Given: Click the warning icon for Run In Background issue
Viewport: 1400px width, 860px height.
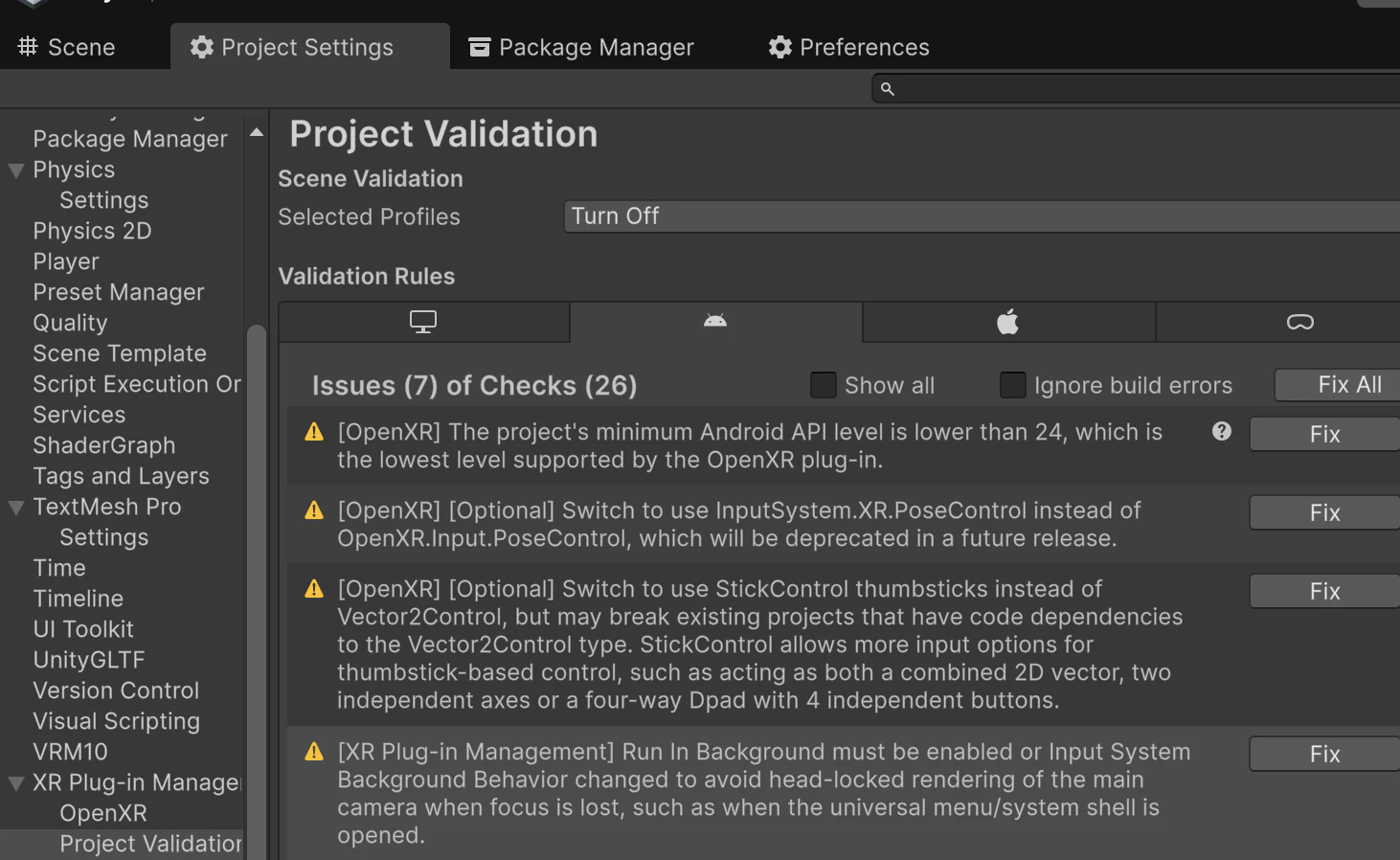Looking at the screenshot, I should coord(314,753).
